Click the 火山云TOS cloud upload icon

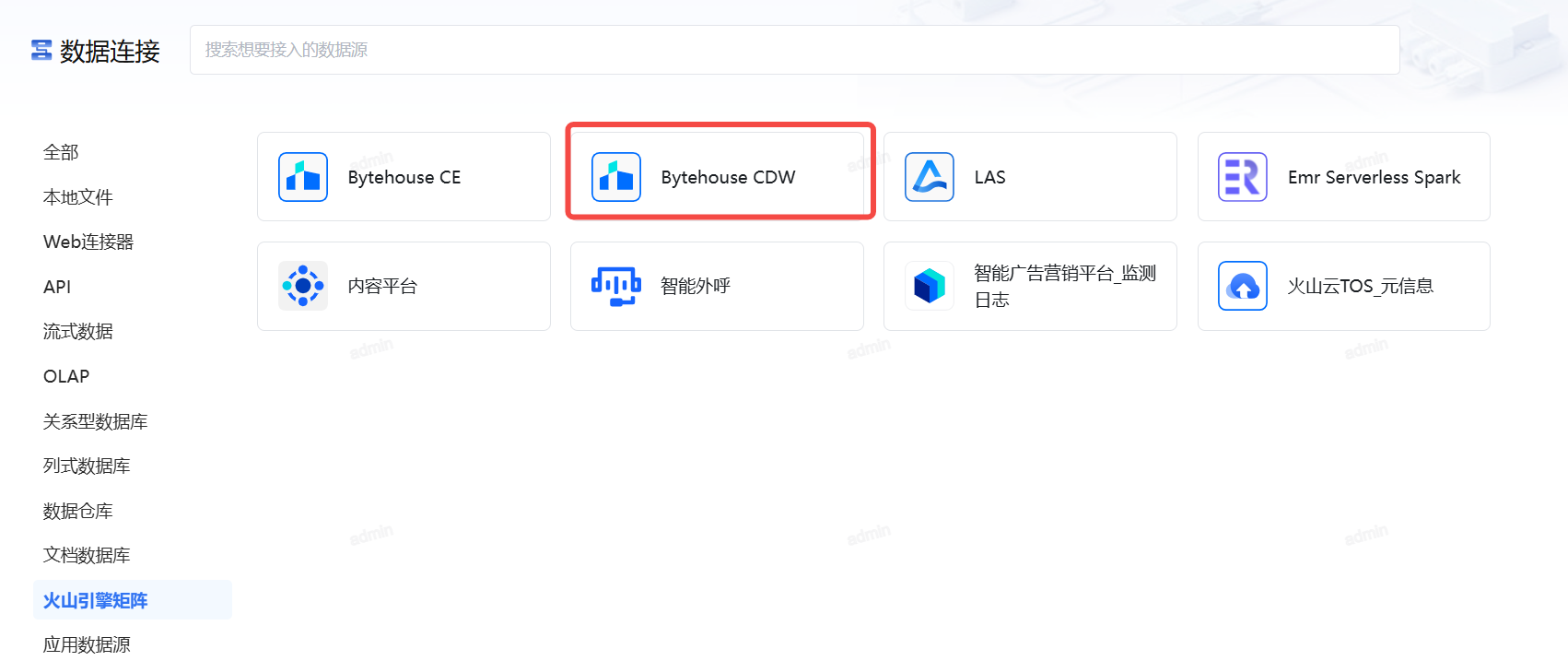[x=1243, y=286]
